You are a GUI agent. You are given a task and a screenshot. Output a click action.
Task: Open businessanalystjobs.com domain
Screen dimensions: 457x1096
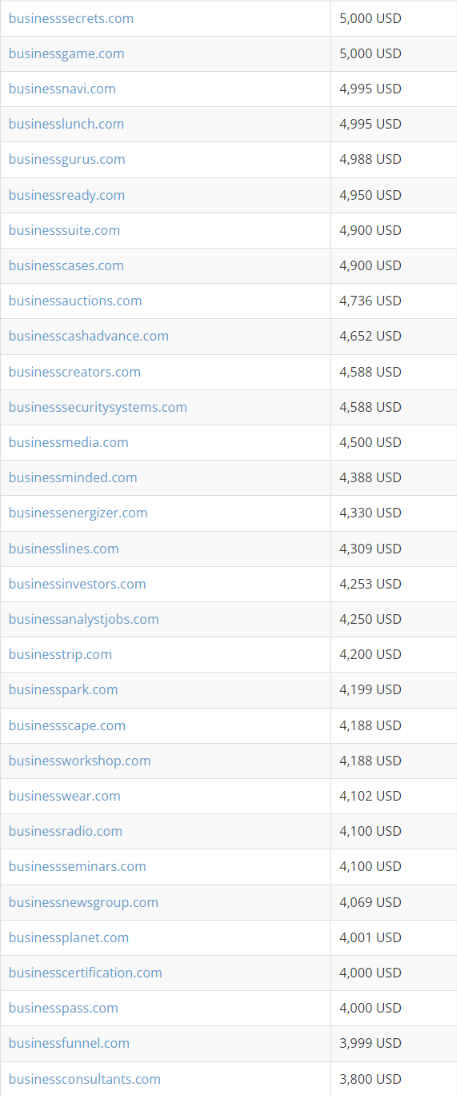point(83,619)
